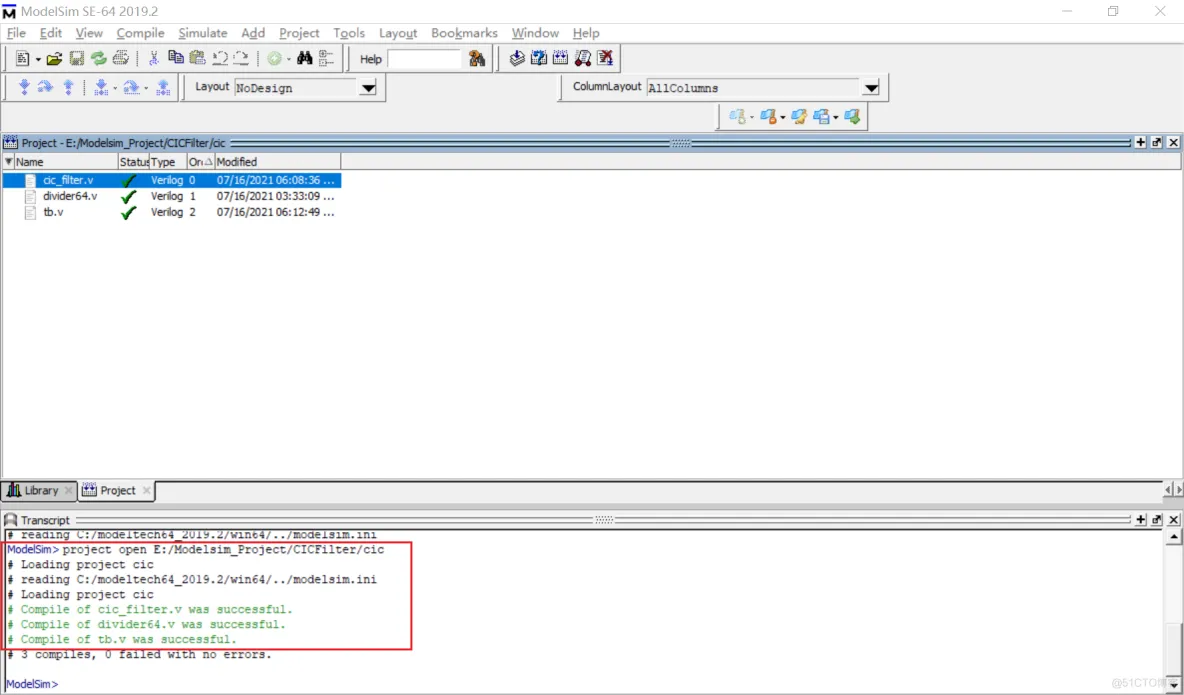
Task: Close the Project pane
Action: tap(1173, 142)
